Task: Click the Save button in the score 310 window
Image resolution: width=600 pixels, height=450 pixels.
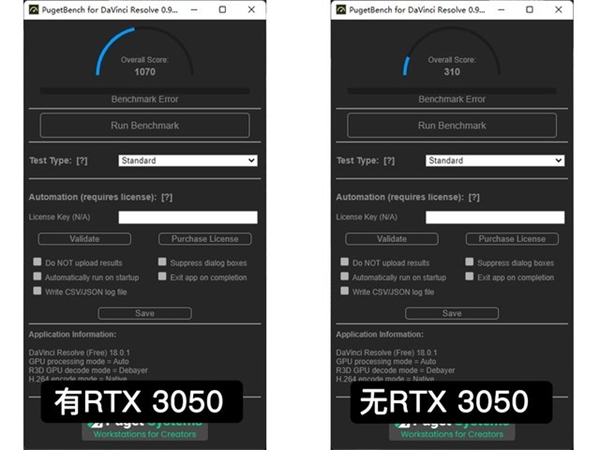Action: point(452,313)
